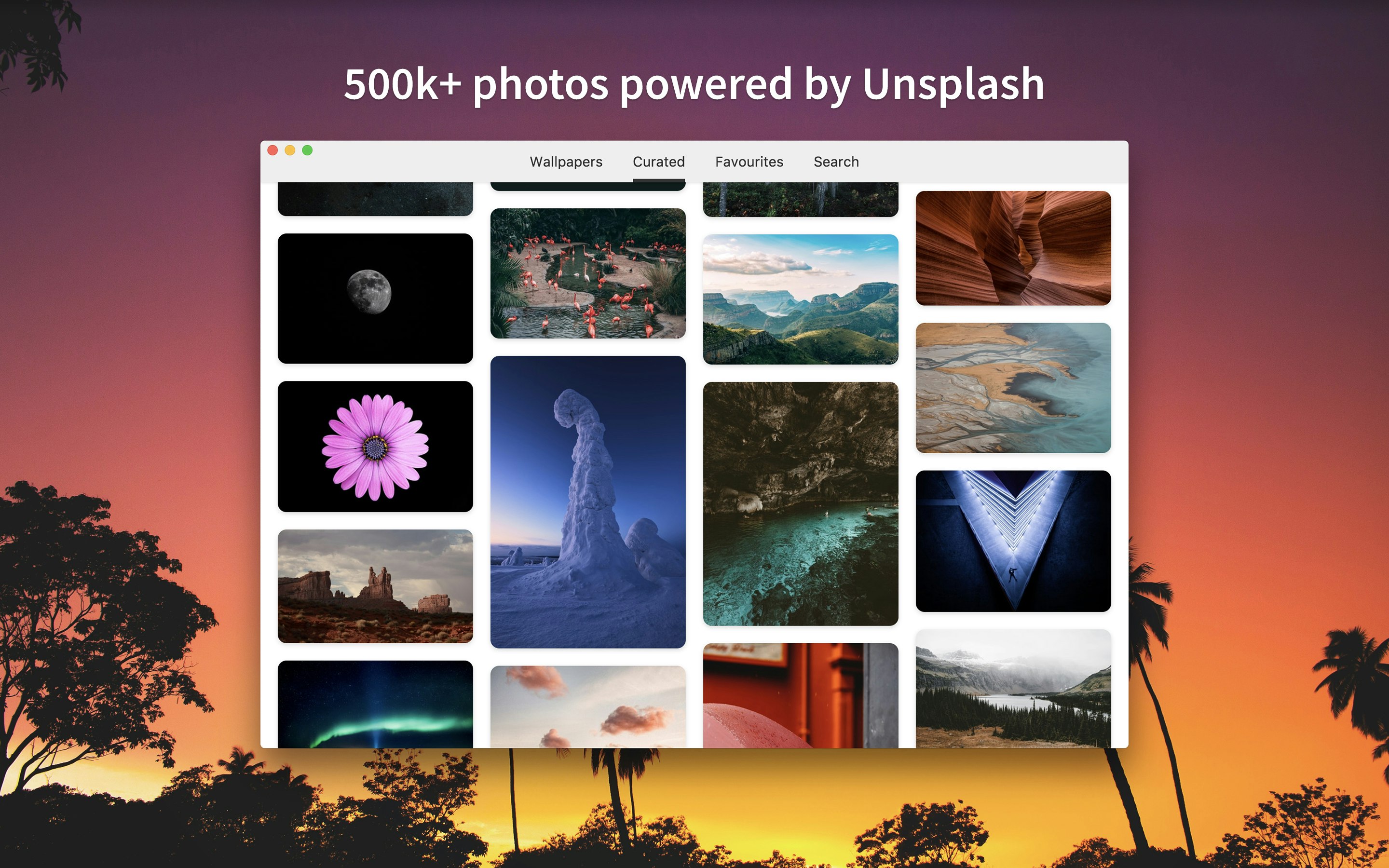The height and width of the screenshot is (868, 1389).
Task: Open the aerial river delta photo
Action: [x=1013, y=388]
